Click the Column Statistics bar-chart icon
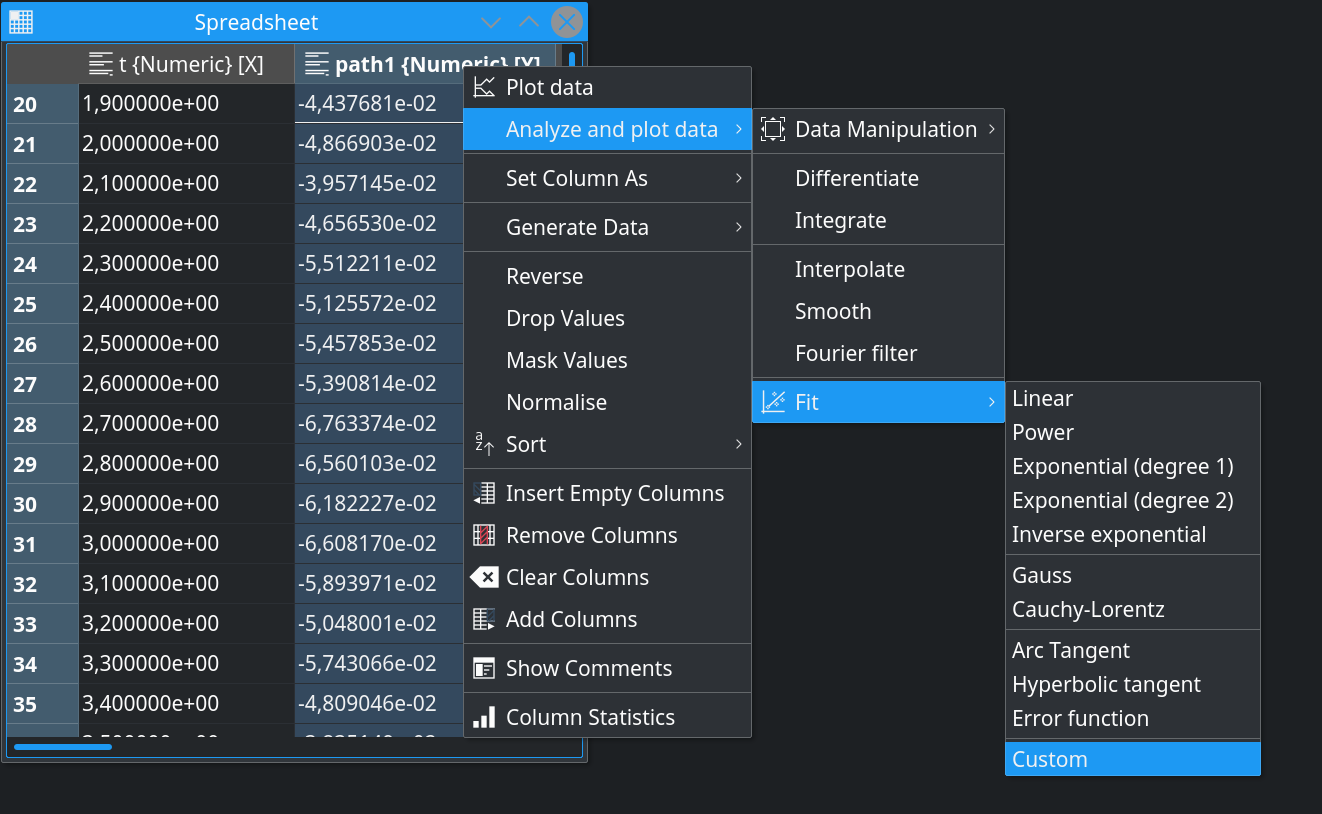Viewport: 1322px width, 814px height. pyautogui.click(x=484, y=716)
